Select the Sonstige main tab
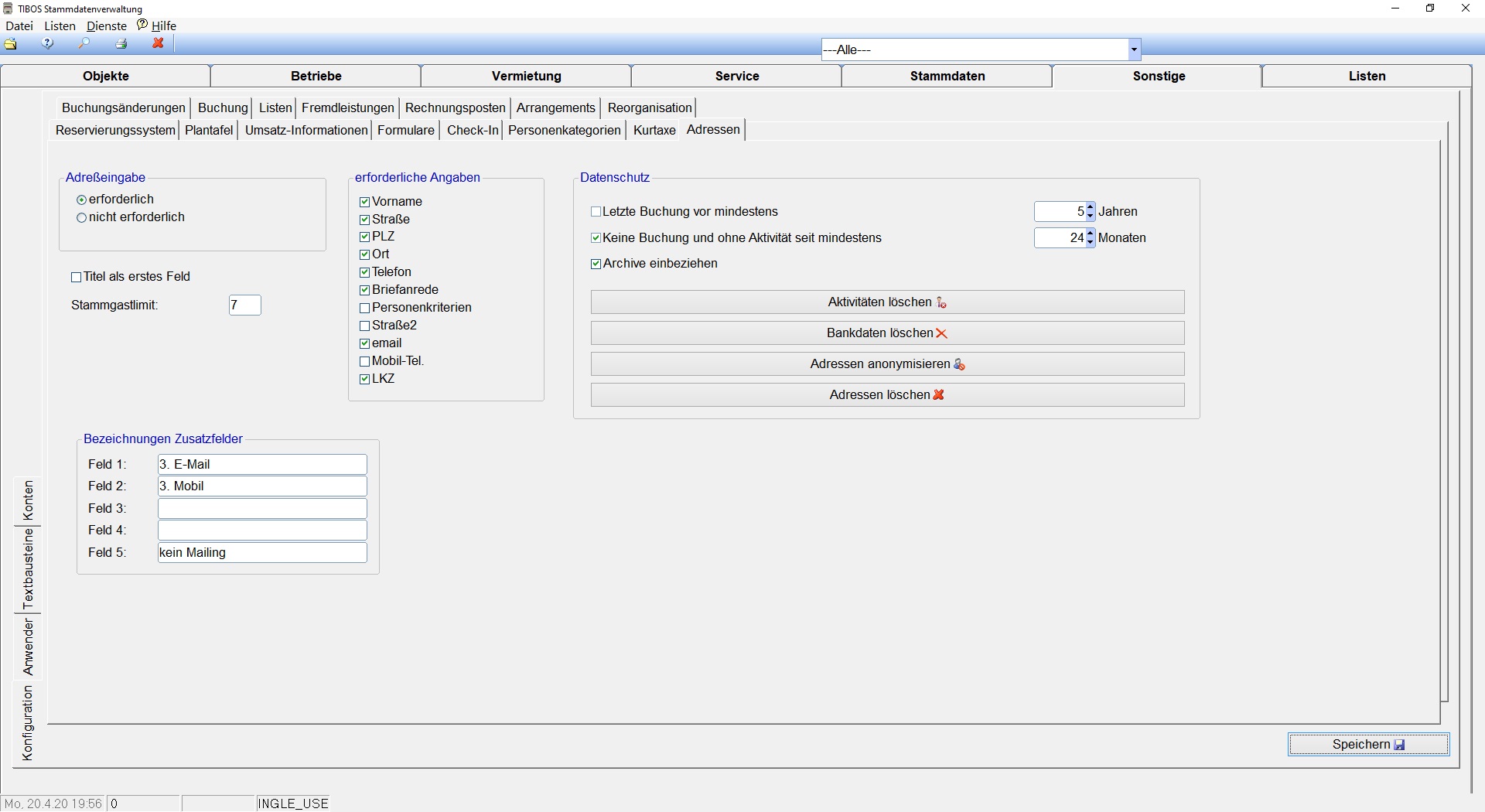This screenshot has height=812, width=1485. tap(1159, 76)
